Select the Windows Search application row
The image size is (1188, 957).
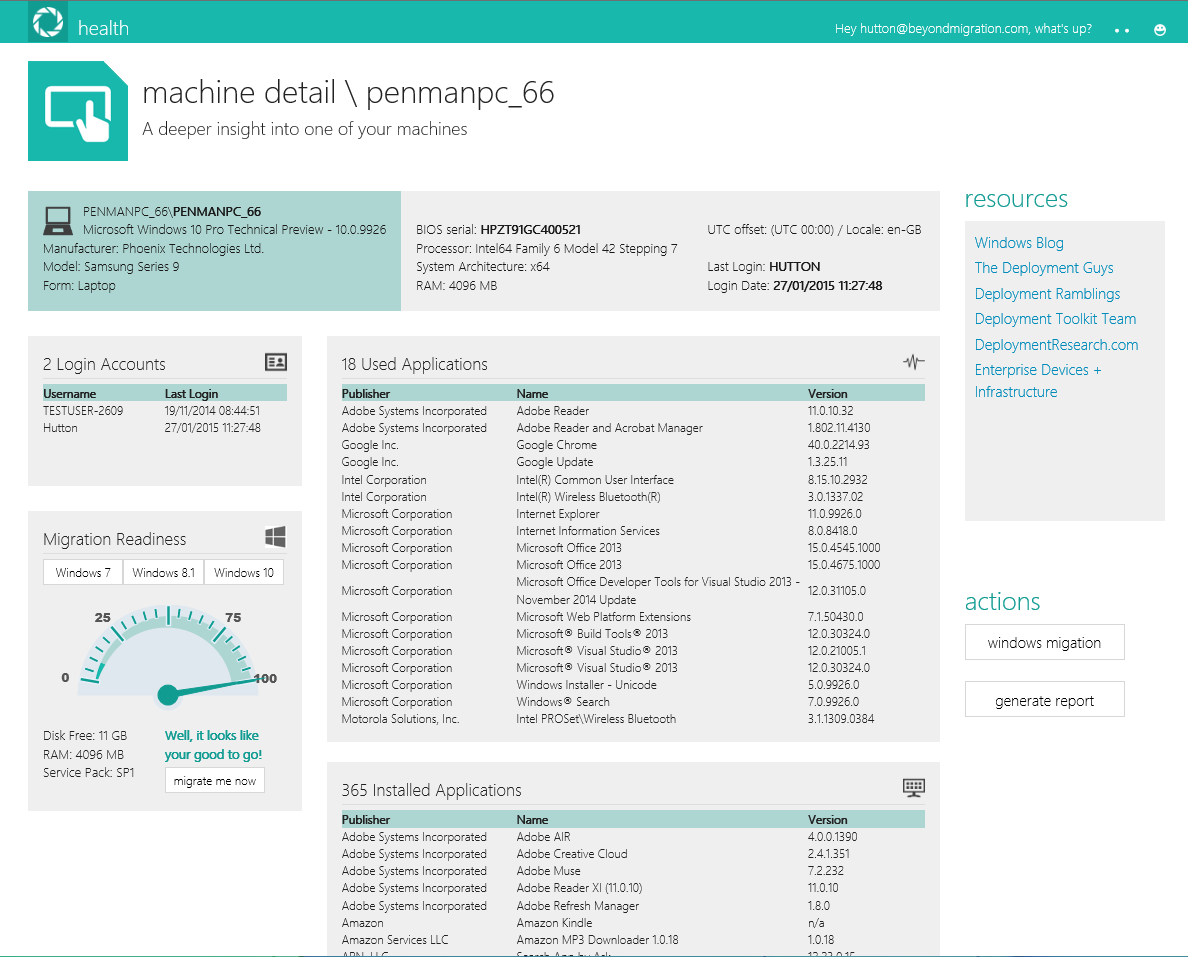tap(633, 702)
